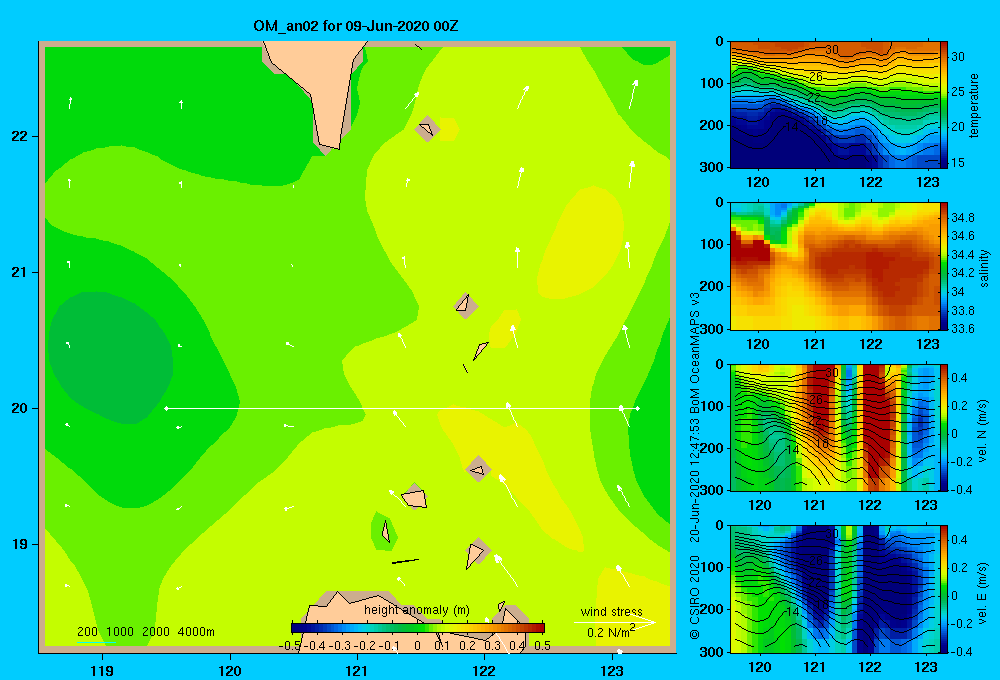Click the small island east of Taiwan's tip
1000x680 pixels.
coord(427,129)
